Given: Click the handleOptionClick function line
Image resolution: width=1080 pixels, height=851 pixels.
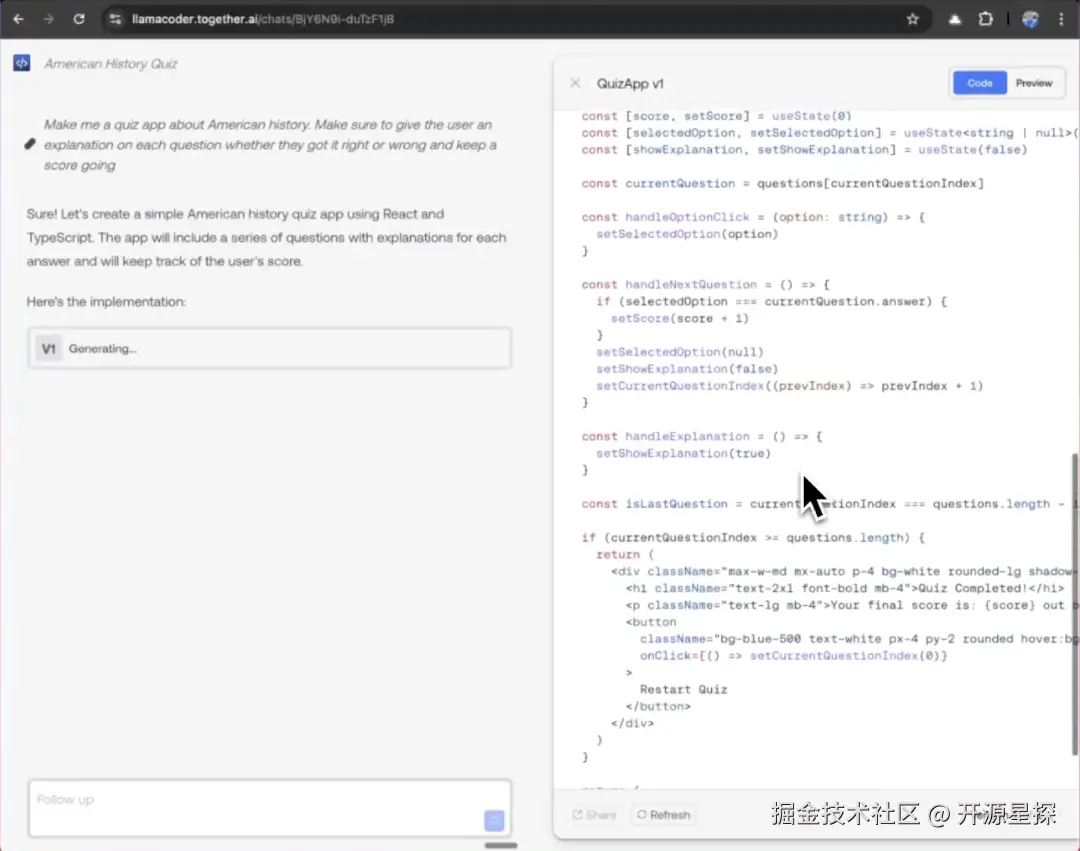Looking at the screenshot, I should (x=753, y=217).
